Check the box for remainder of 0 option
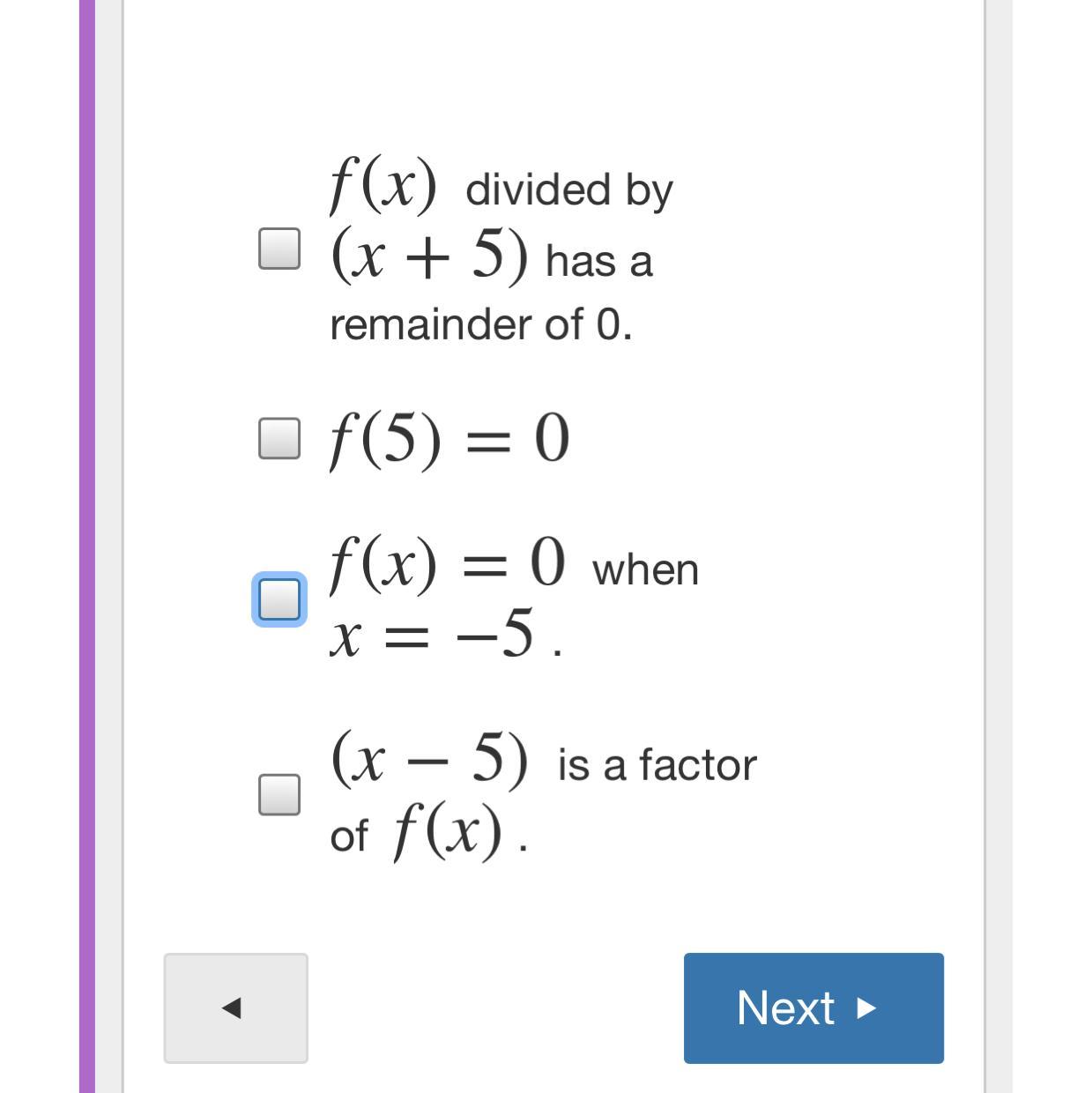 pos(279,248)
